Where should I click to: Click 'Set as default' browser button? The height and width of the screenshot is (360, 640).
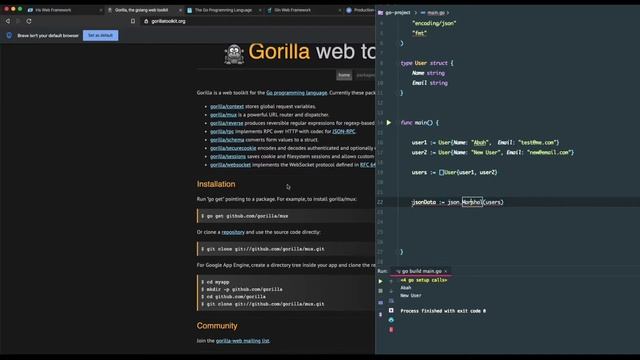(100, 36)
